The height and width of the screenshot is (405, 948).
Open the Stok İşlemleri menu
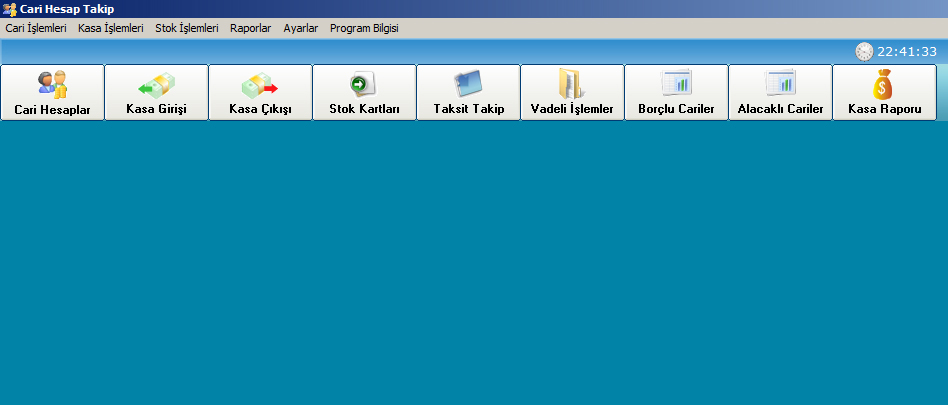click(x=187, y=28)
